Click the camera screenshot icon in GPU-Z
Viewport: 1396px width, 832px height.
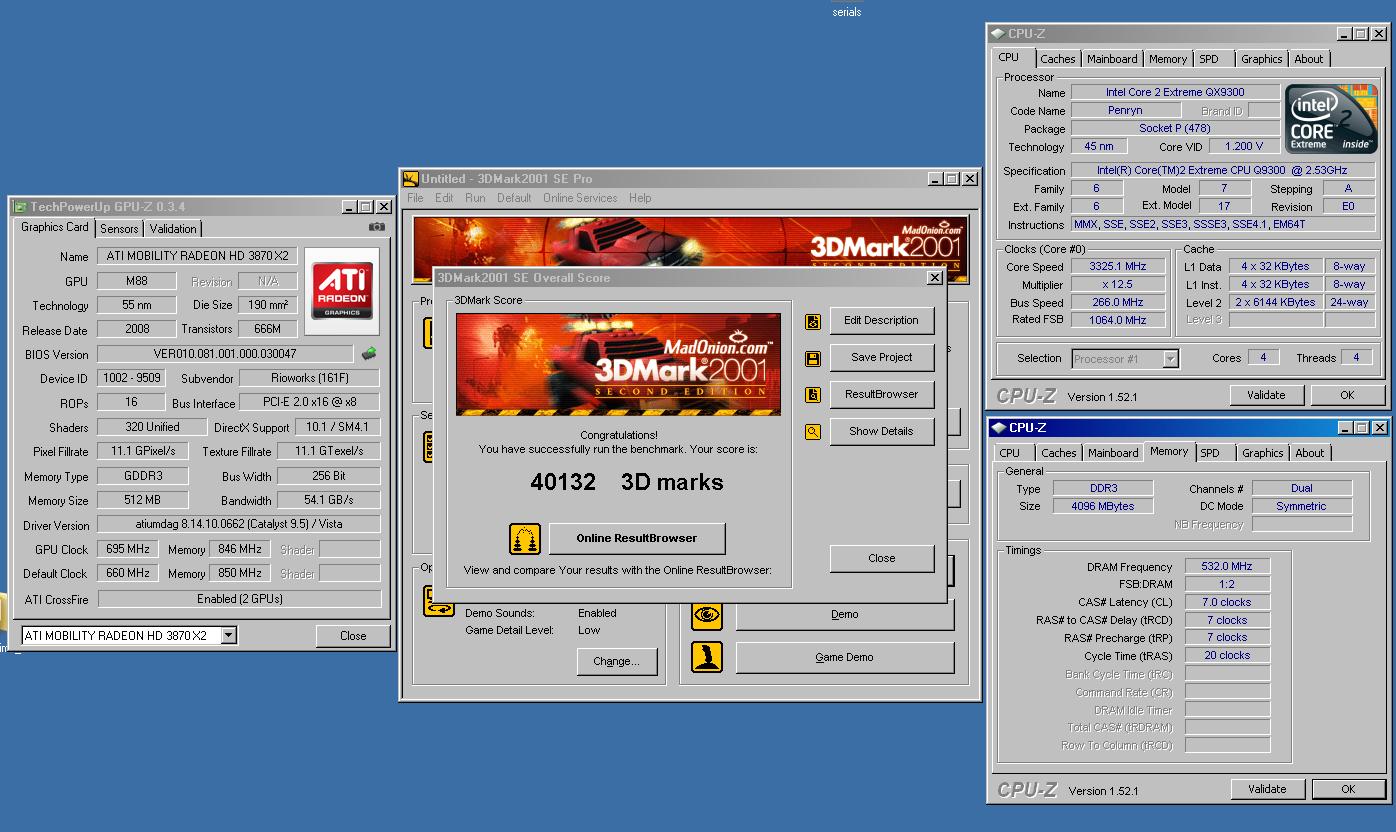pos(376,227)
